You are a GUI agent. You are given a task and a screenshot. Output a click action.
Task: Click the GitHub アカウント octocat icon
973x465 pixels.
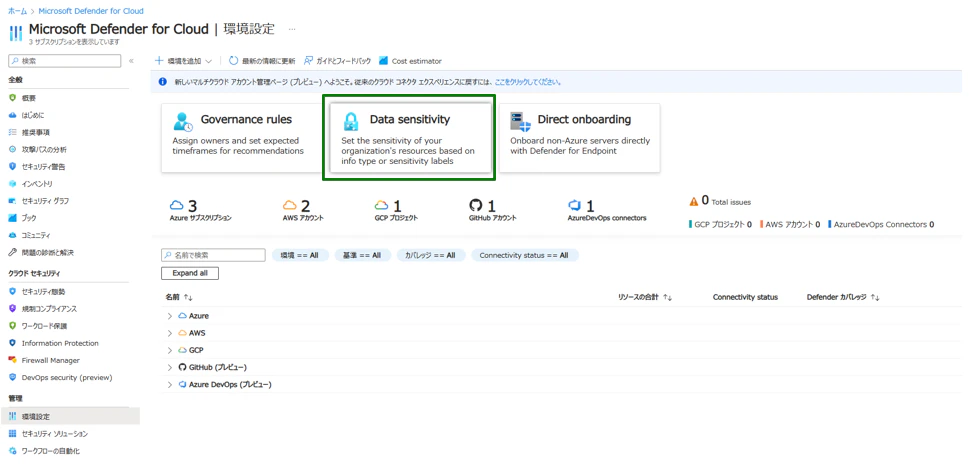pyautogui.click(x=475, y=205)
